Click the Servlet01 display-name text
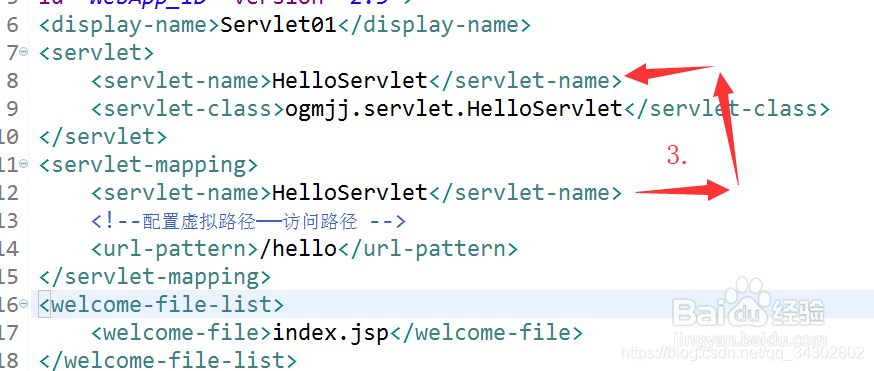The width and height of the screenshot is (874, 371). click(279, 25)
